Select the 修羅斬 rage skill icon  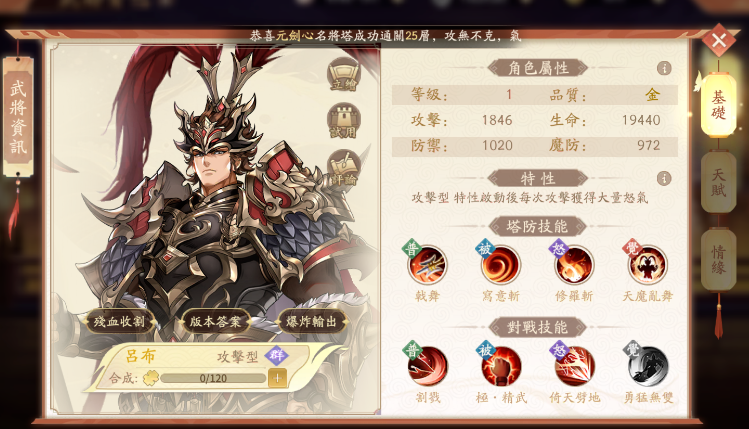point(574,265)
